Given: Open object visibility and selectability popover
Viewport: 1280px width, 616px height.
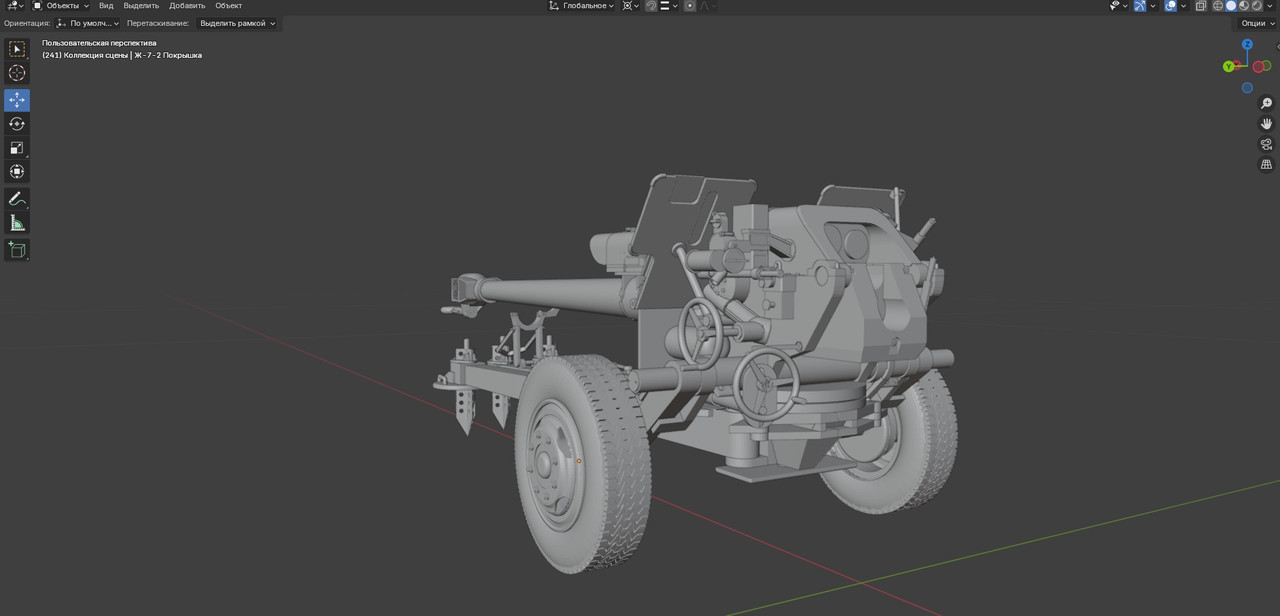Looking at the screenshot, I should click(1119, 6).
